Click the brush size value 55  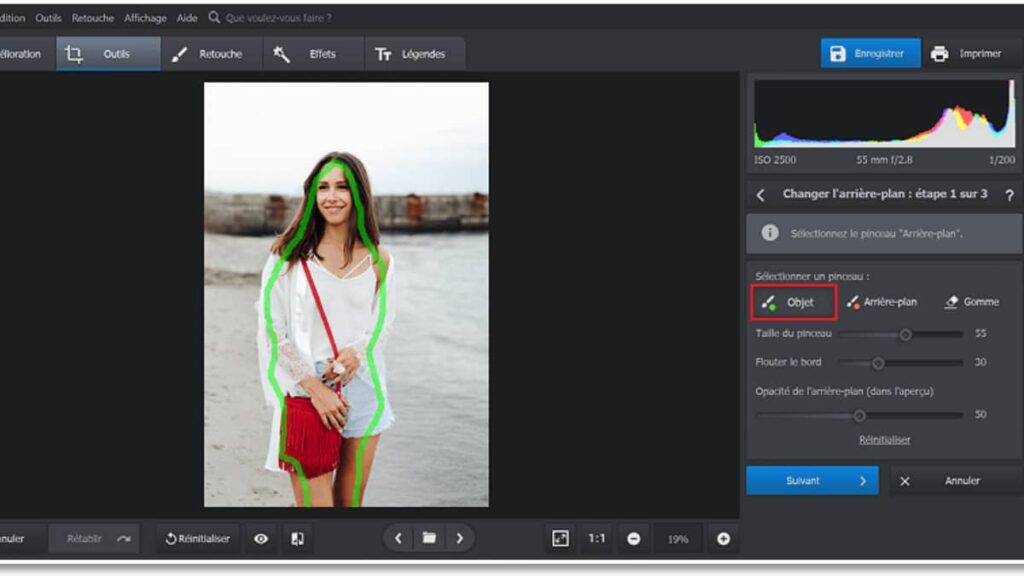coord(980,334)
